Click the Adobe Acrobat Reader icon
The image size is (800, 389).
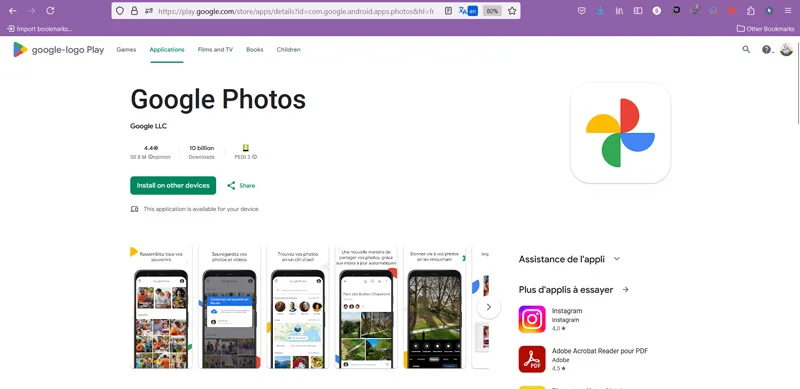[x=532, y=359]
